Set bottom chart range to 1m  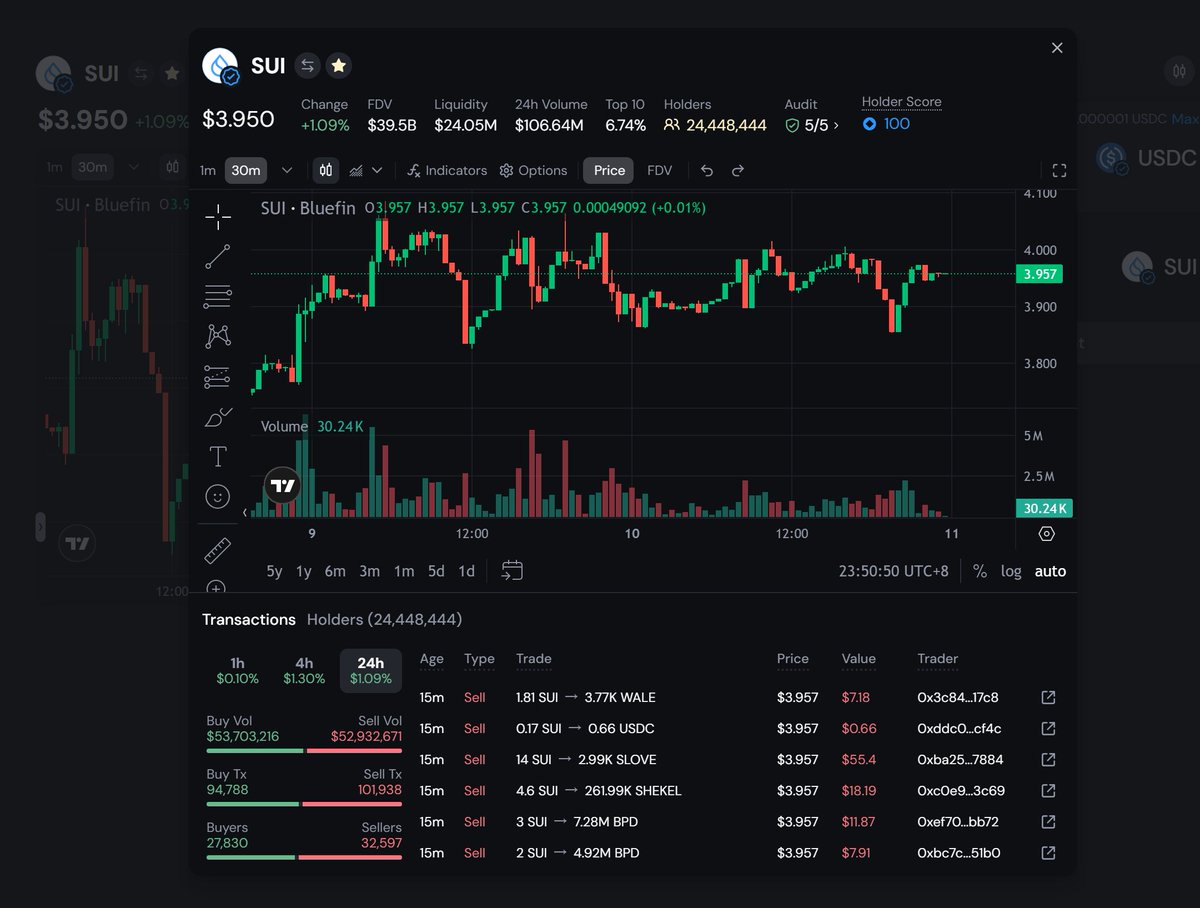[404, 571]
